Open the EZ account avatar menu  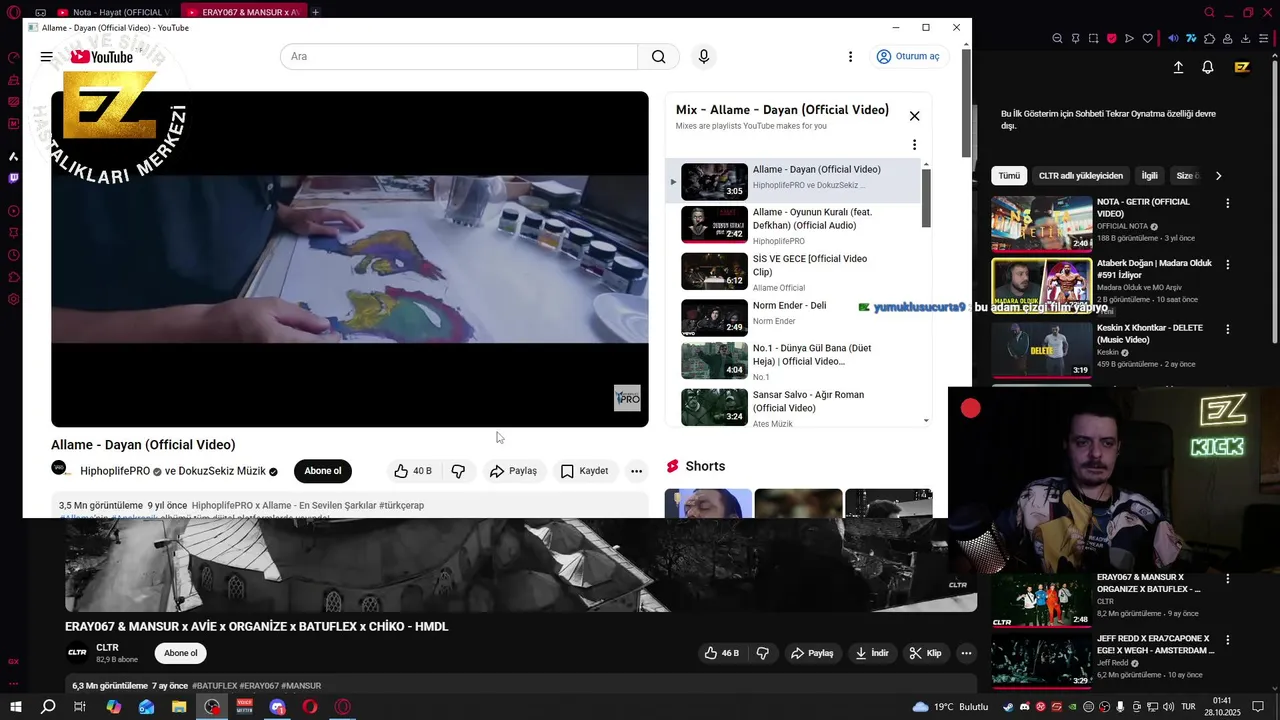tap(1242, 67)
